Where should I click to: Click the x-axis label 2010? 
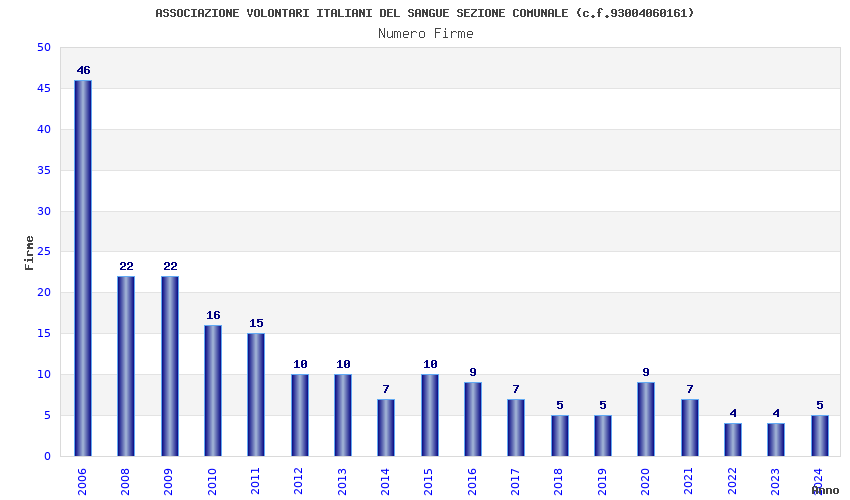[x=212, y=482]
